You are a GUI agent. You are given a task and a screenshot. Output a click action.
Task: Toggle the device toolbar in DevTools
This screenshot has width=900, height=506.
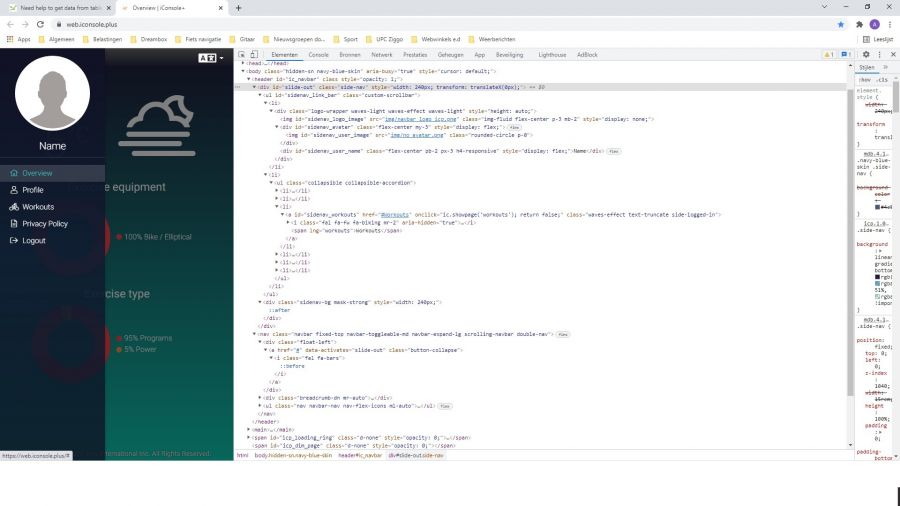(254, 55)
